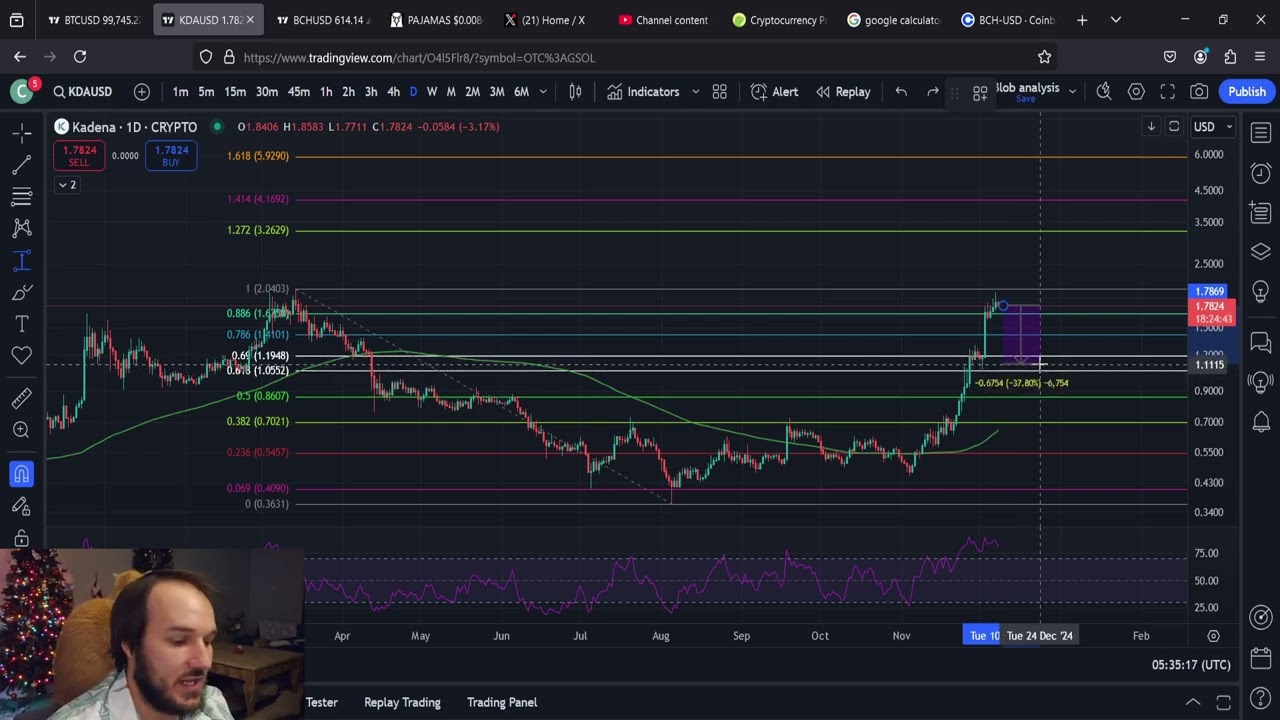1280x720 pixels.
Task: Switch to the BTCUSD browser tab
Action: coord(95,20)
